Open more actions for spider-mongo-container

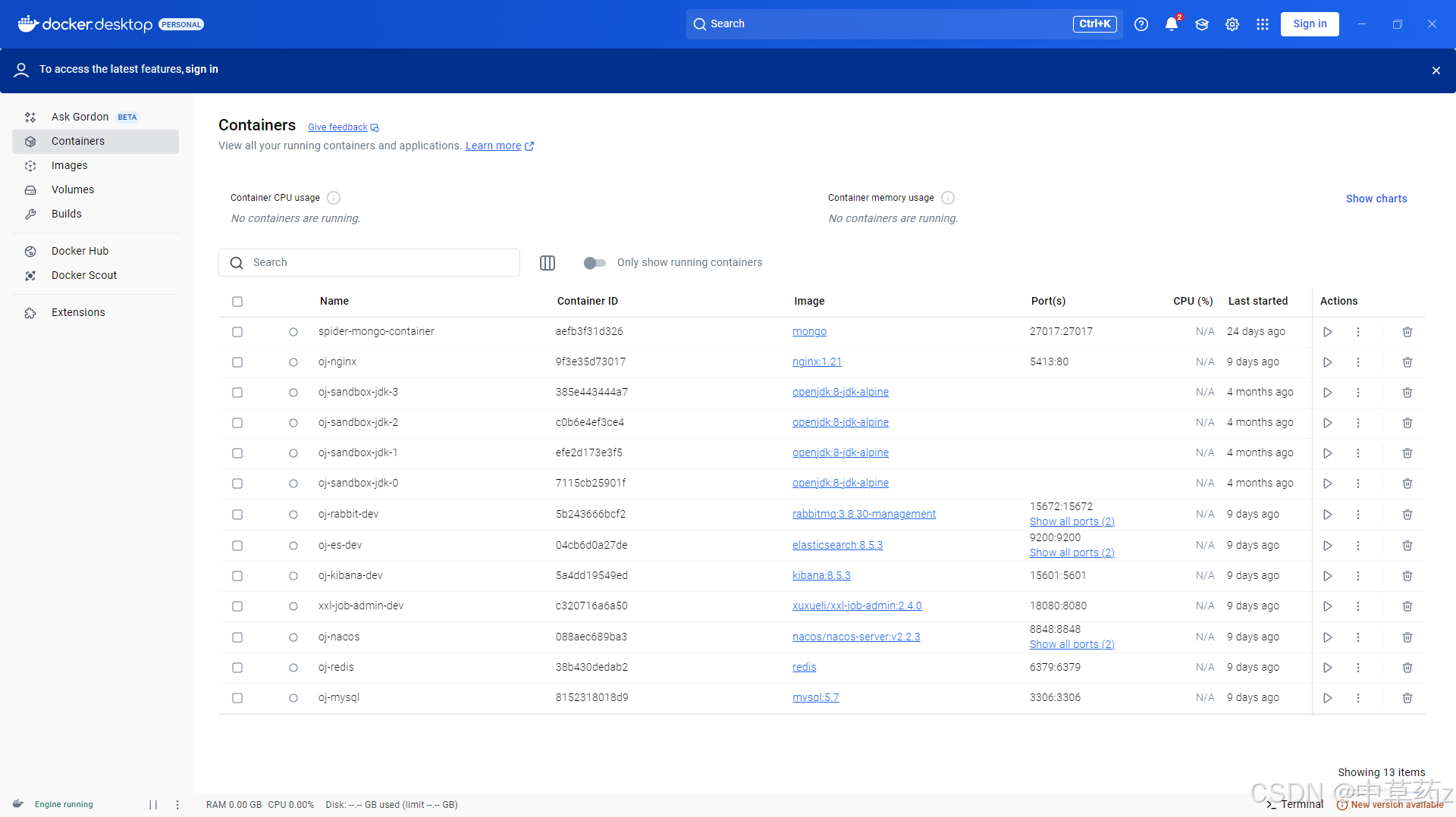pos(1358,332)
